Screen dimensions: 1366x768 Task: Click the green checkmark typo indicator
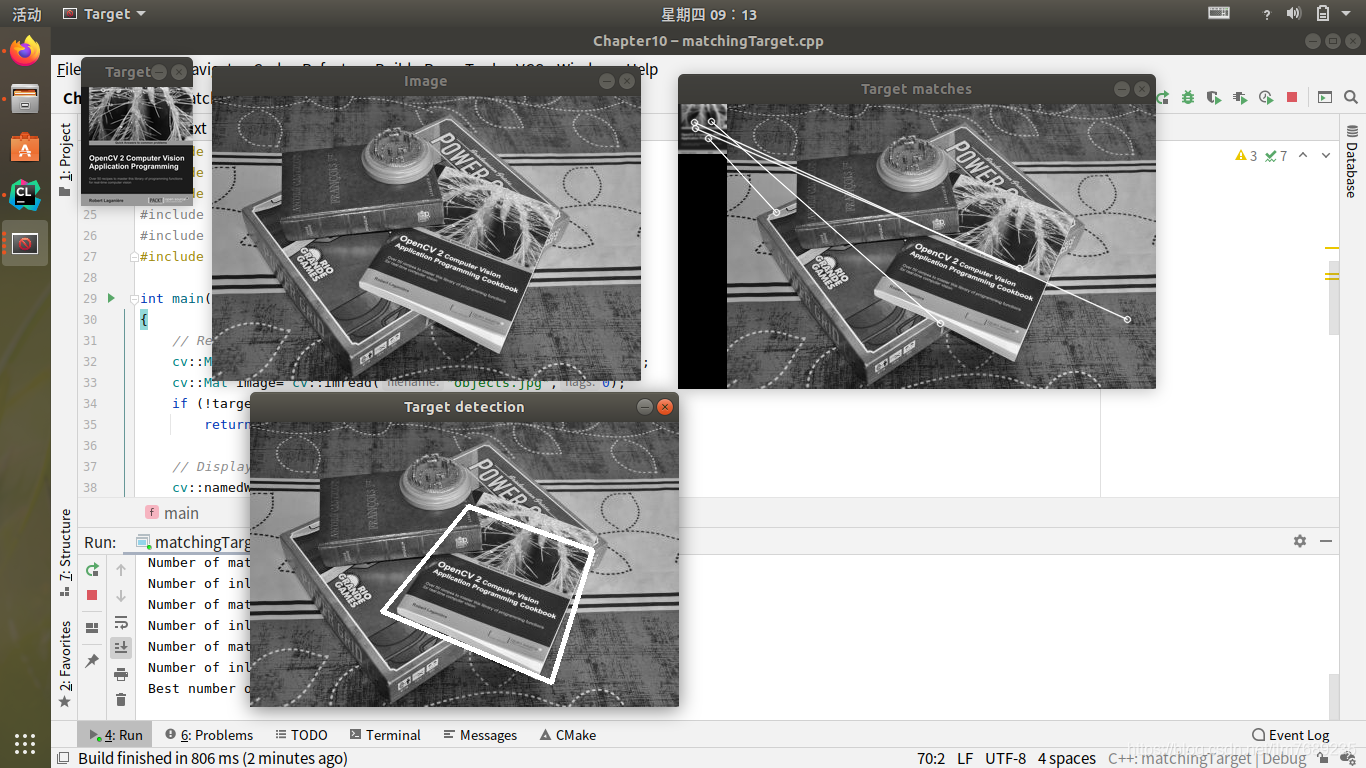(x=1275, y=156)
